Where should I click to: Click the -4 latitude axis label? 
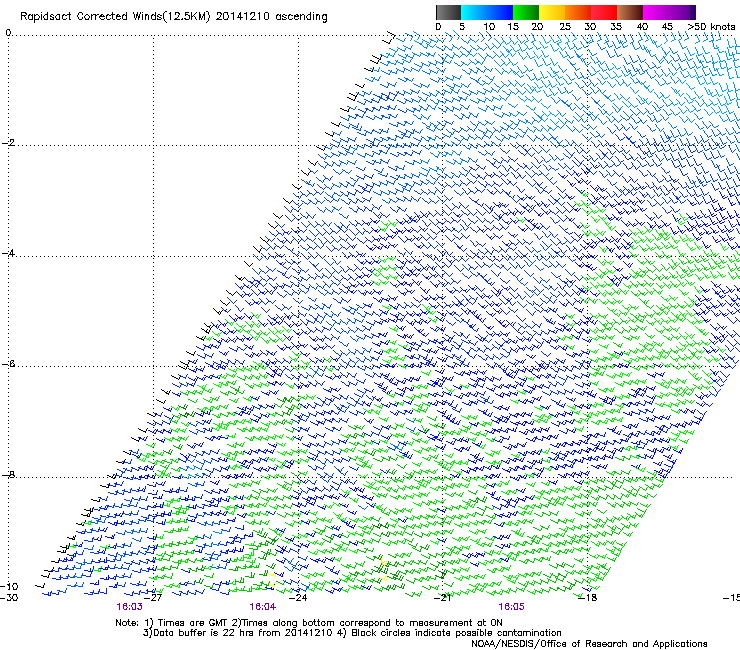click(8, 253)
